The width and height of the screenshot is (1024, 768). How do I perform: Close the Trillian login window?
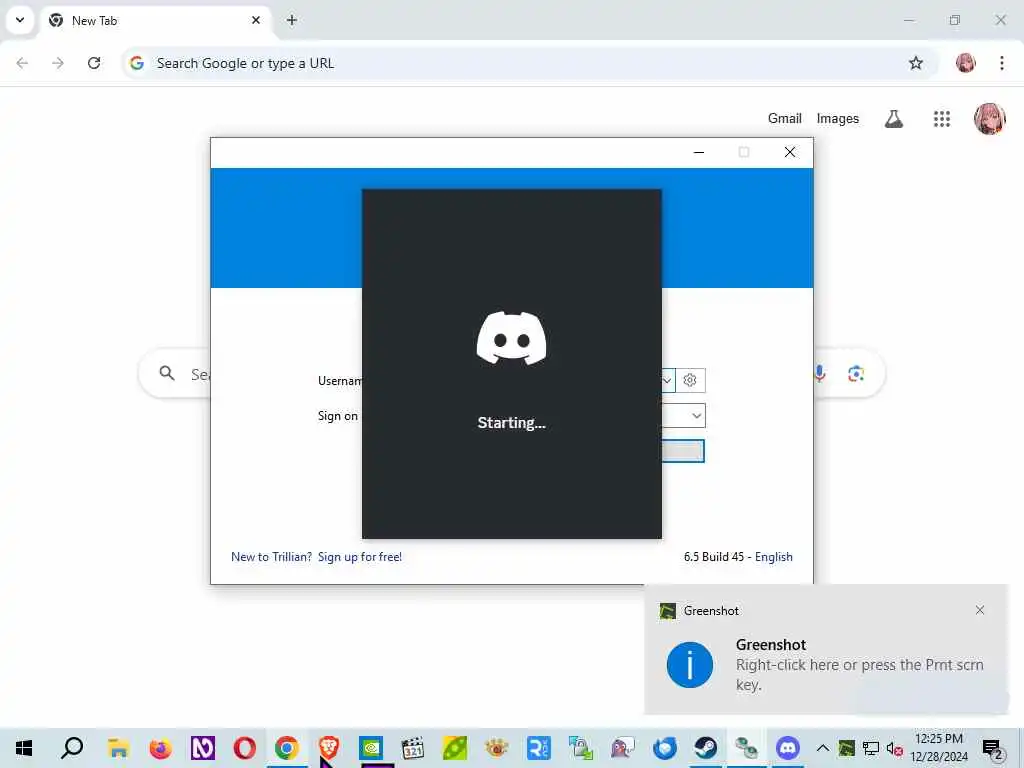(x=790, y=152)
